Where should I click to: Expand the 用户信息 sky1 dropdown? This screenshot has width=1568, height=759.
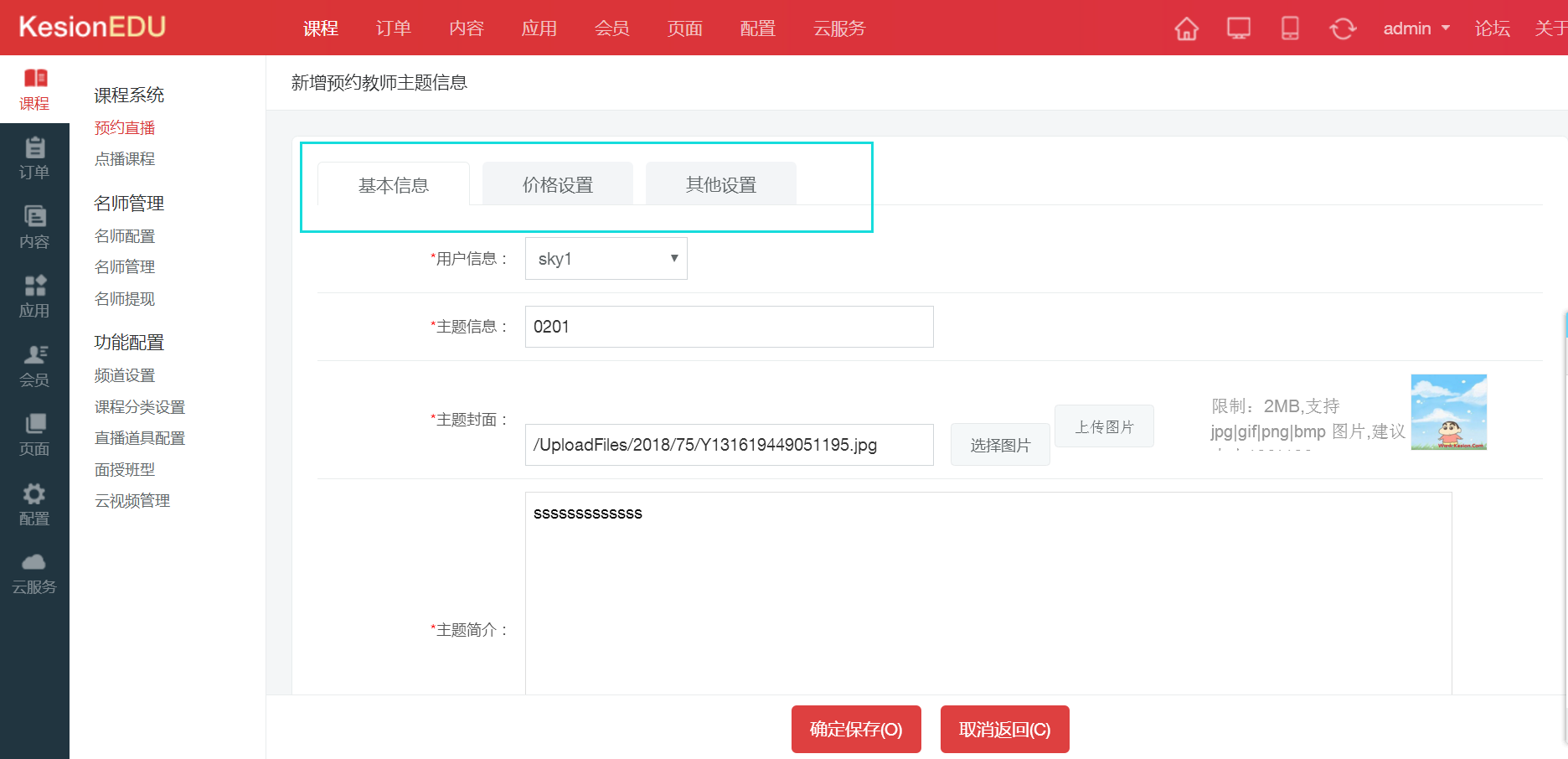(x=606, y=259)
